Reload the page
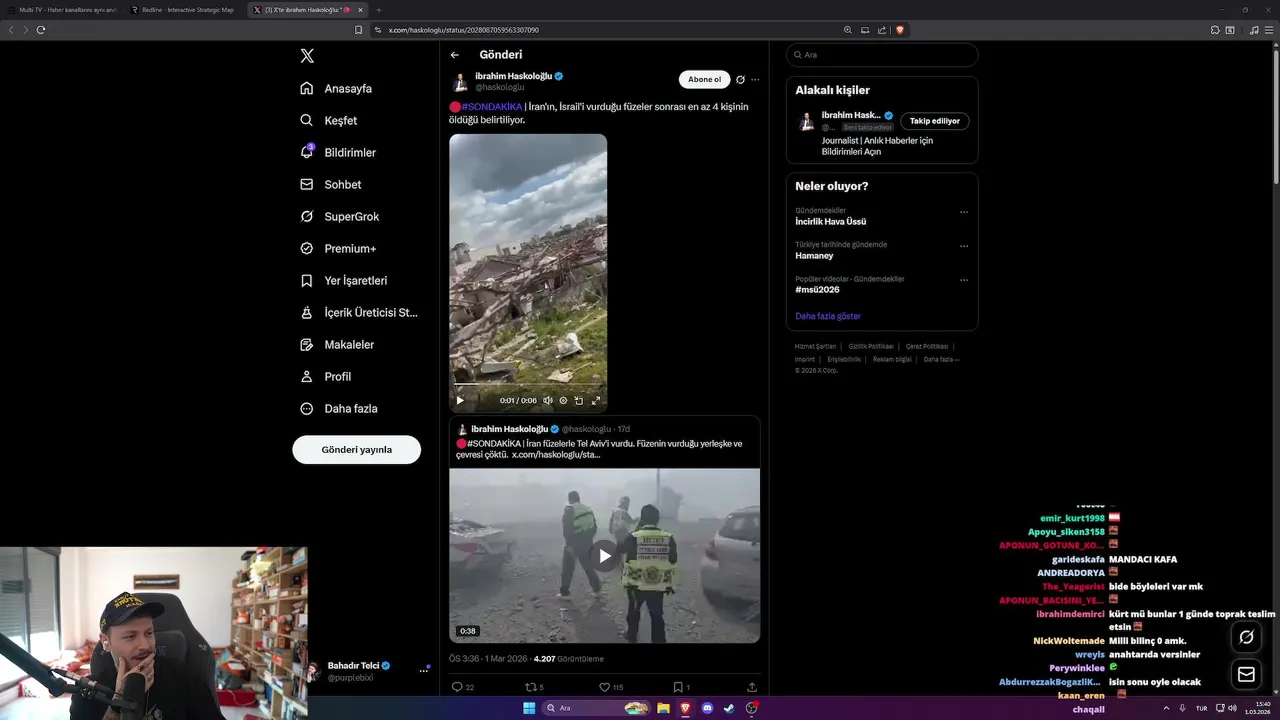 (x=41, y=30)
